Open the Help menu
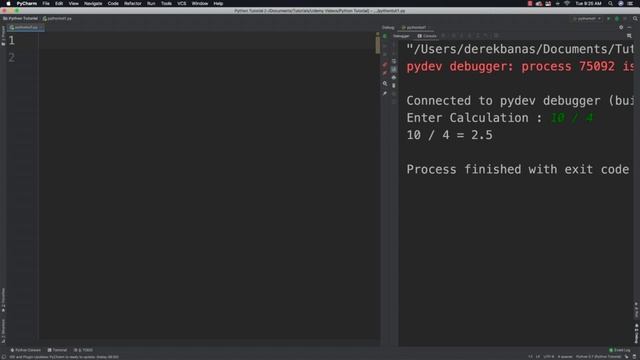The height and width of the screenshot is (360, 640). (x=218, y=3)
